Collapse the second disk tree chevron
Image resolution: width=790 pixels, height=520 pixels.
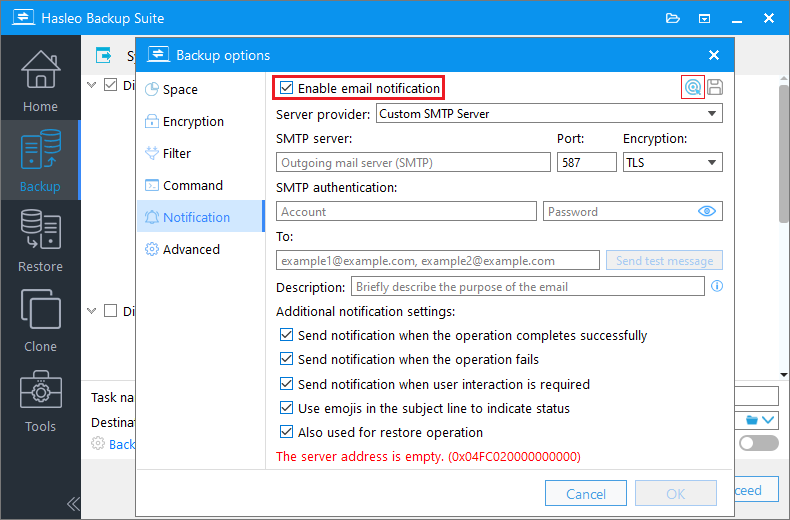(91, 311)
